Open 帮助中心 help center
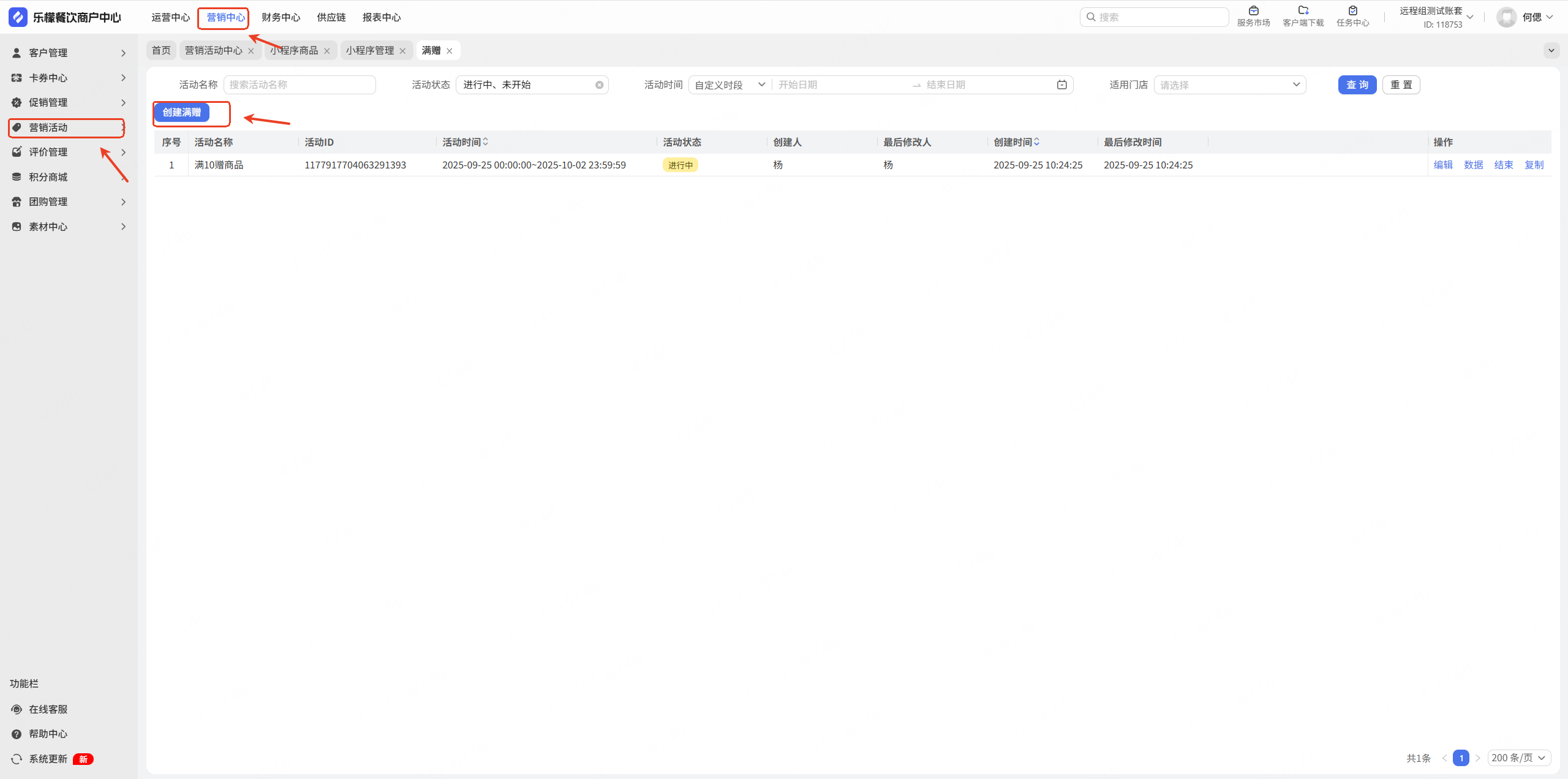The height and width of the screenshot is (779, 1568). [x=48, y=734]
